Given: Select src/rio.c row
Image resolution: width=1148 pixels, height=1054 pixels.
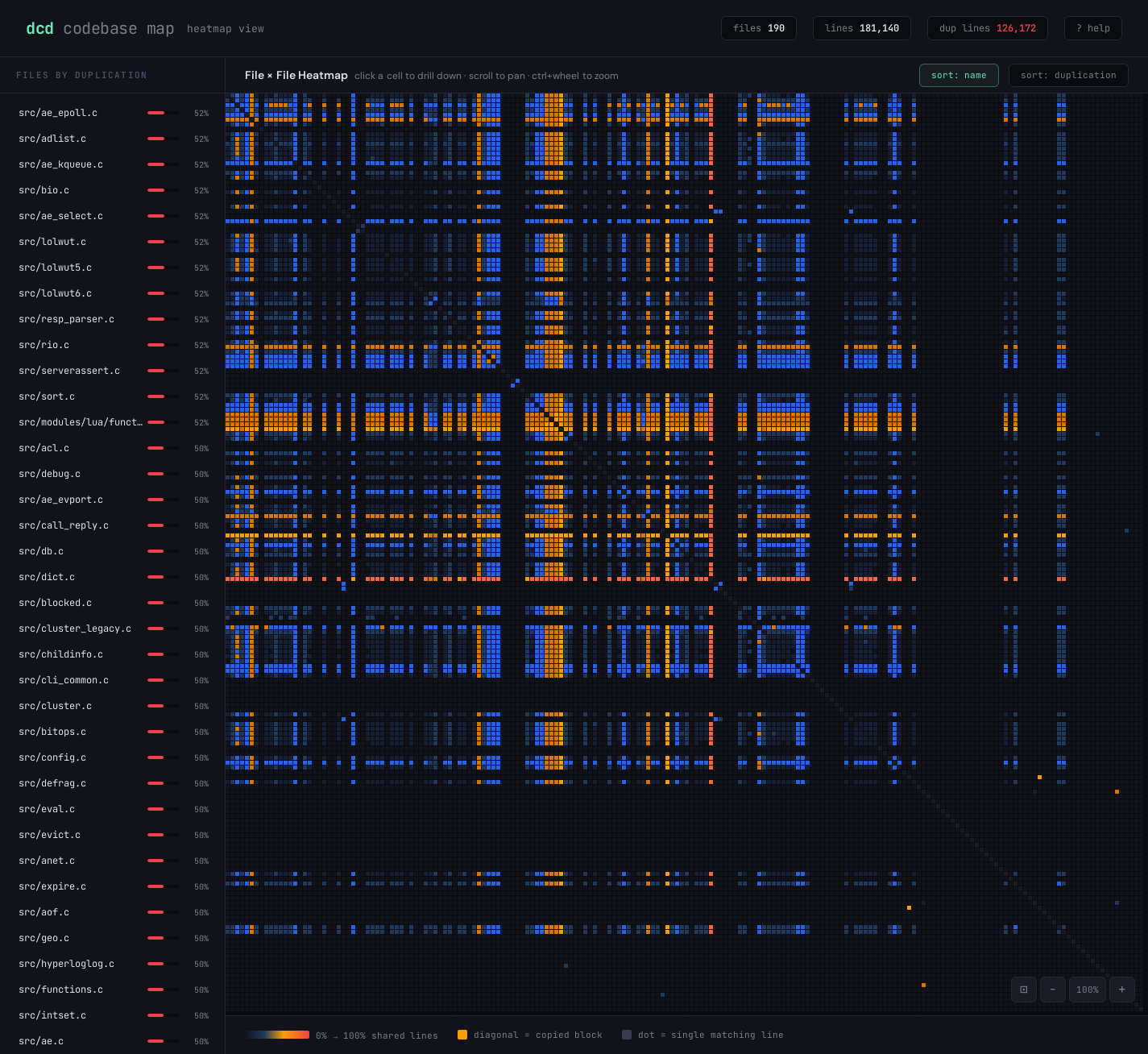Looking at the screenshot, I should (113, 345).
